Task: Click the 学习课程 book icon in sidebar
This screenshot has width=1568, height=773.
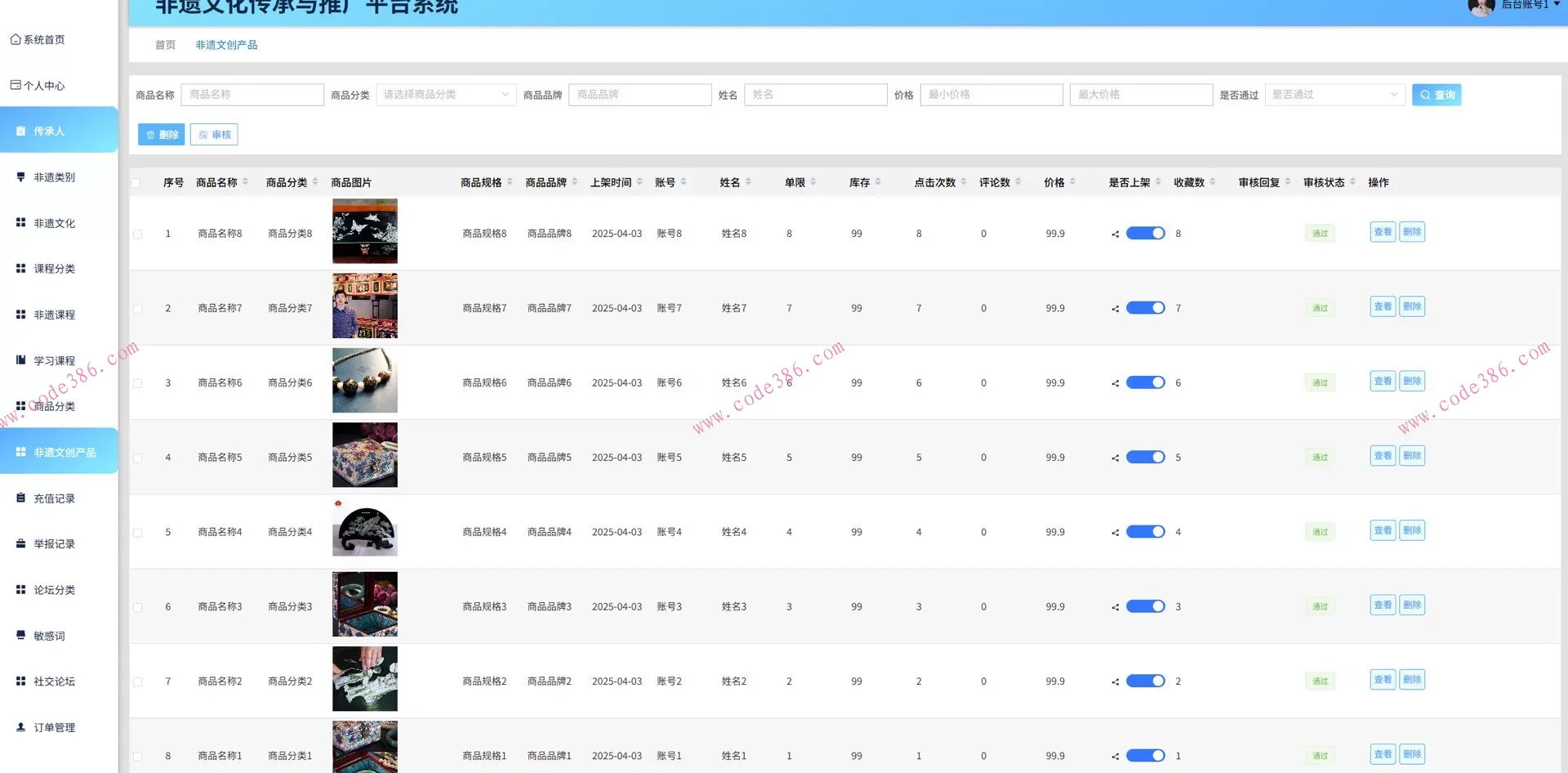Action: tap(20, 360)
